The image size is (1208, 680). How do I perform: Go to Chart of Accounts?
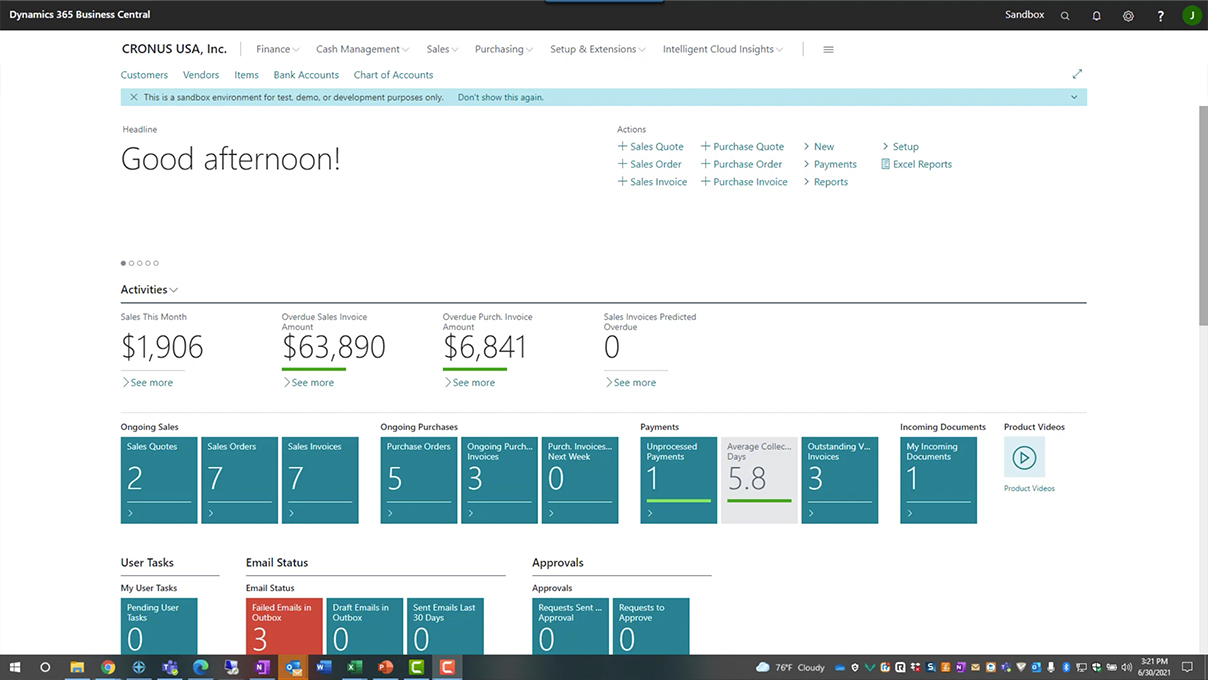coord(393,75)
